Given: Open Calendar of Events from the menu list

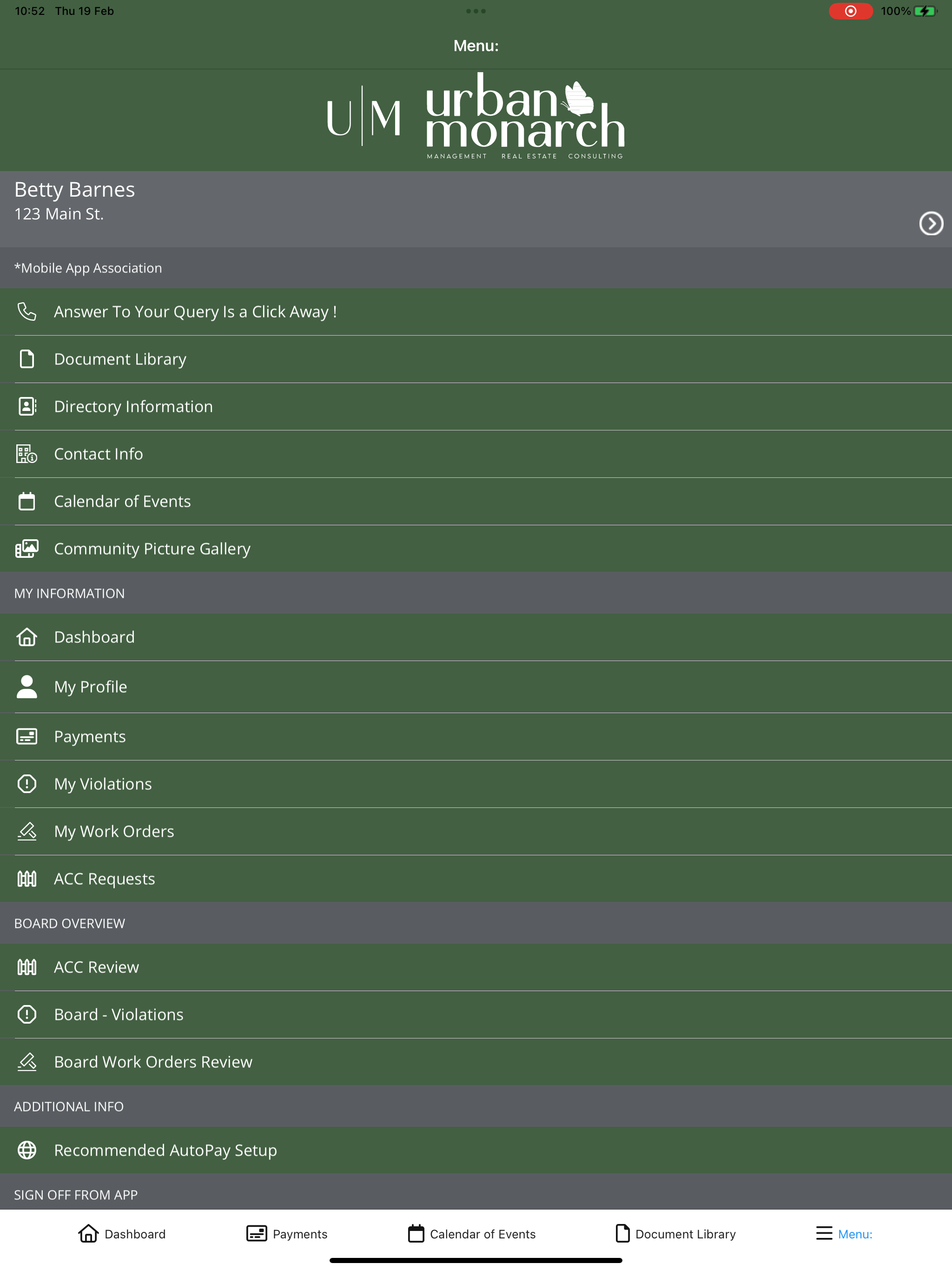Looking at the screenshot, I should 476,501.
